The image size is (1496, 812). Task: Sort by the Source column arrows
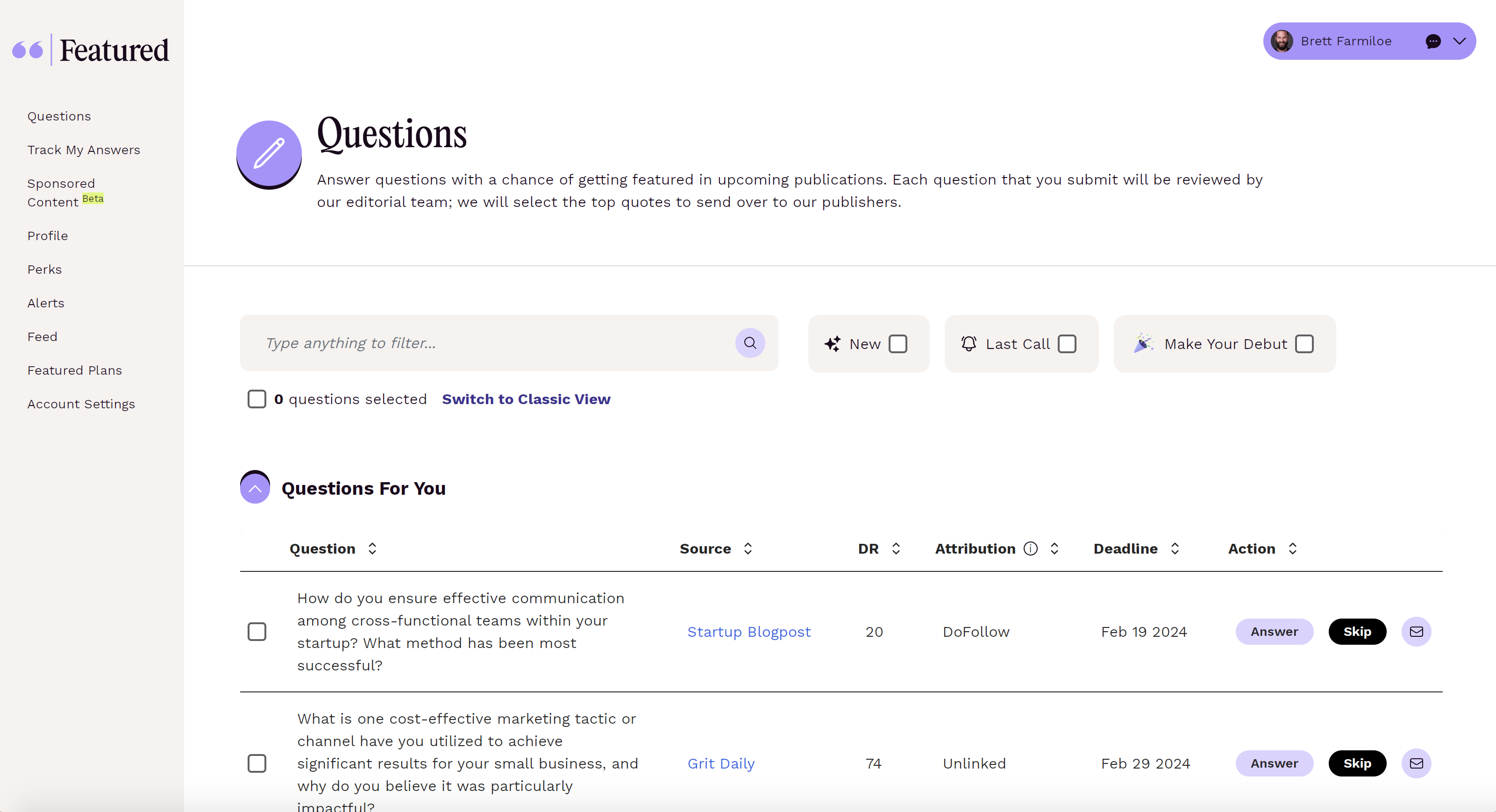748,548
